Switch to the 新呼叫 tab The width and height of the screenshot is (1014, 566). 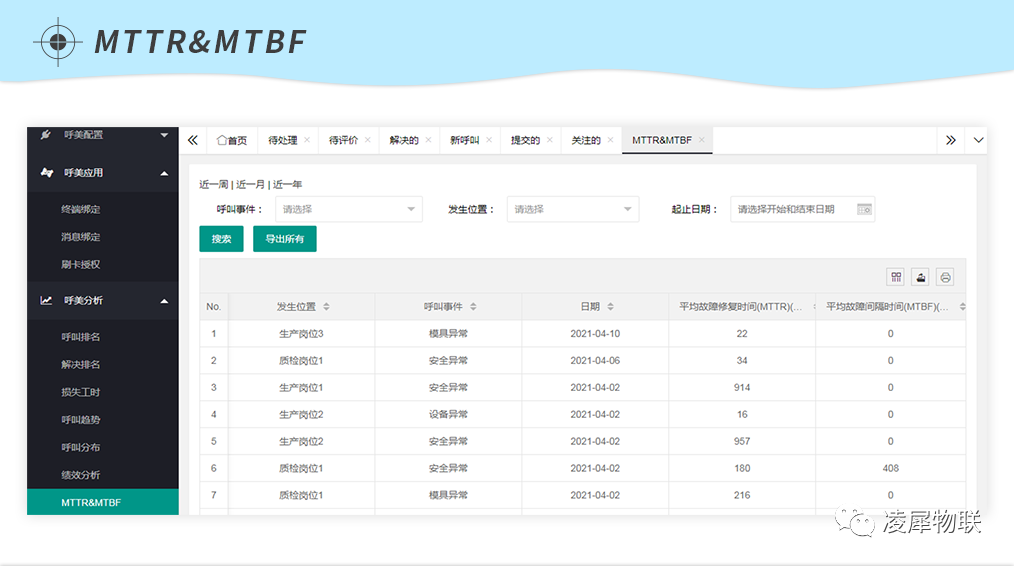pos(464,140)
